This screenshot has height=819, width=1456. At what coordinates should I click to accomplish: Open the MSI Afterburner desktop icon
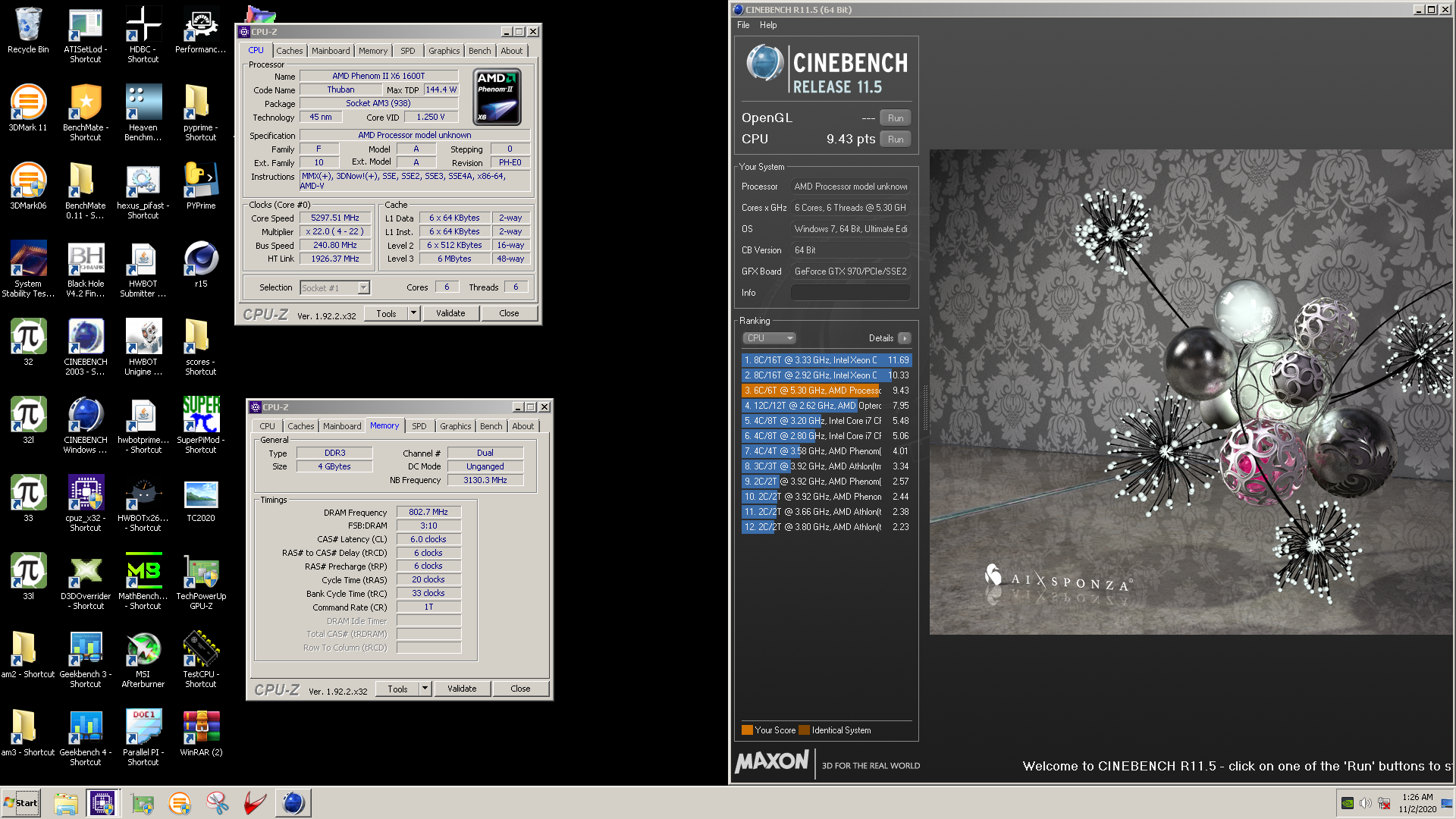pyautogui.click(x=143, y=660)
